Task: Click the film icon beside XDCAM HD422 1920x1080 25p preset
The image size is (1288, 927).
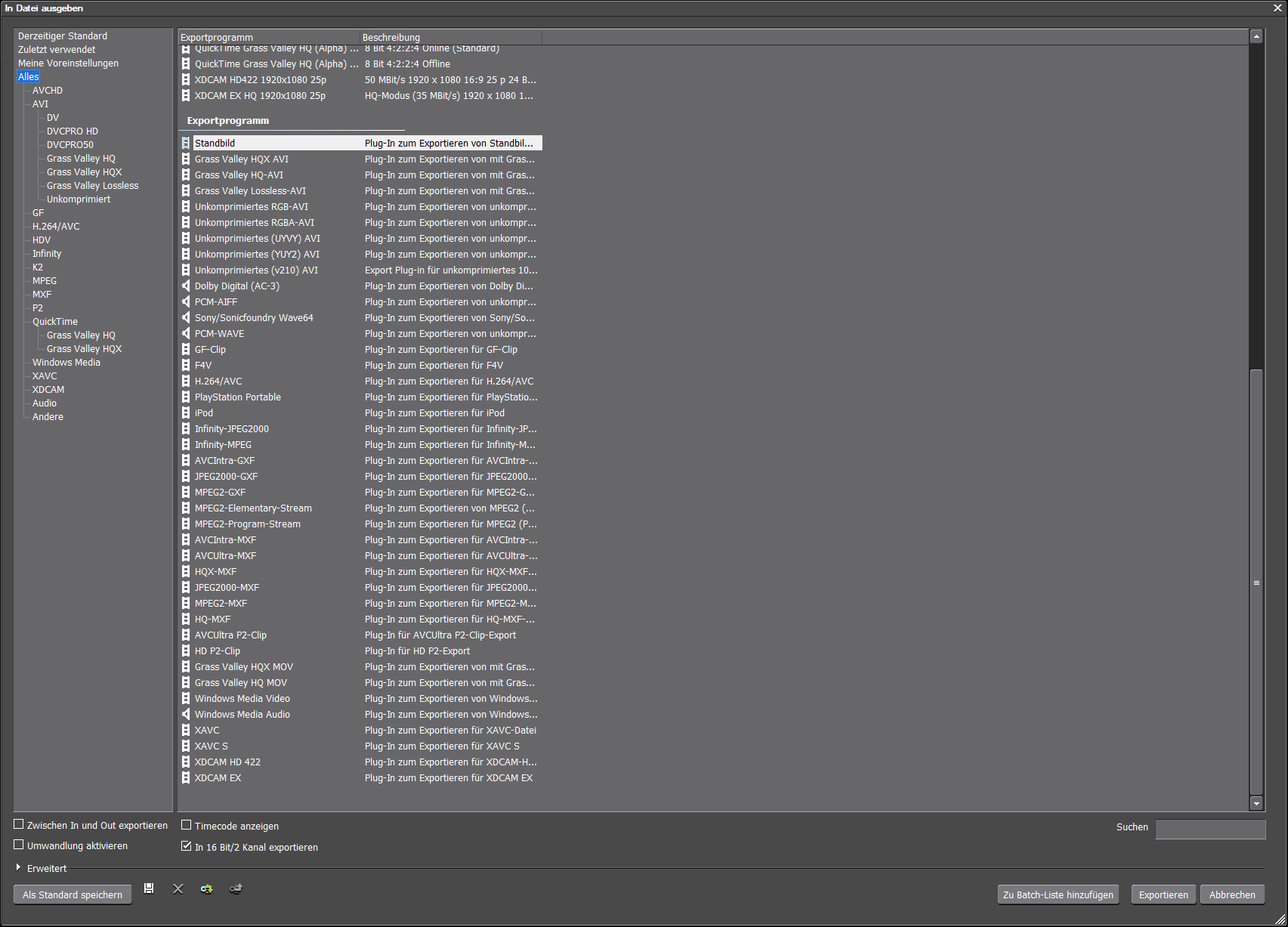Action: [x=186, y=79]
